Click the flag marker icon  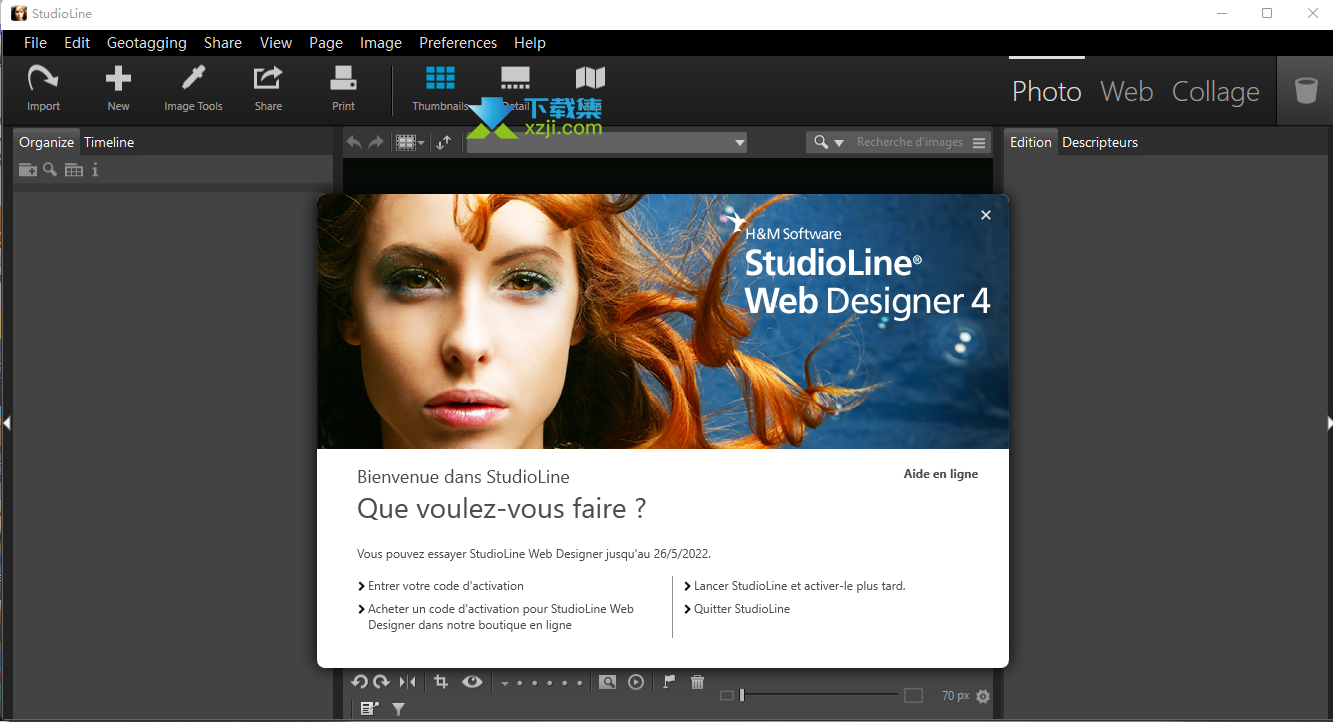click(669, 682)
